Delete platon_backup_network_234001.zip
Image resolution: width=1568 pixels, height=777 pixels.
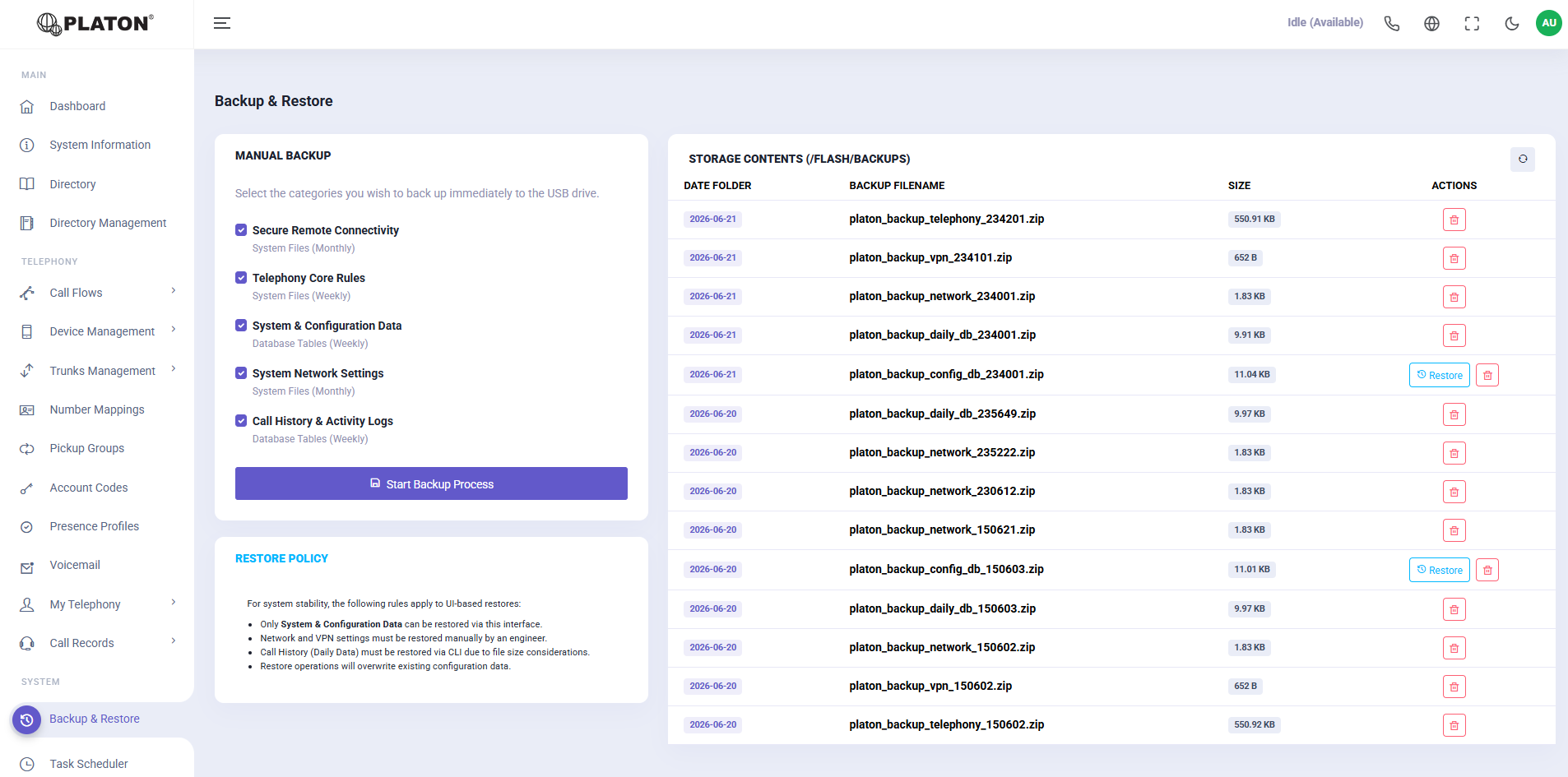(x=1454, y=297)
